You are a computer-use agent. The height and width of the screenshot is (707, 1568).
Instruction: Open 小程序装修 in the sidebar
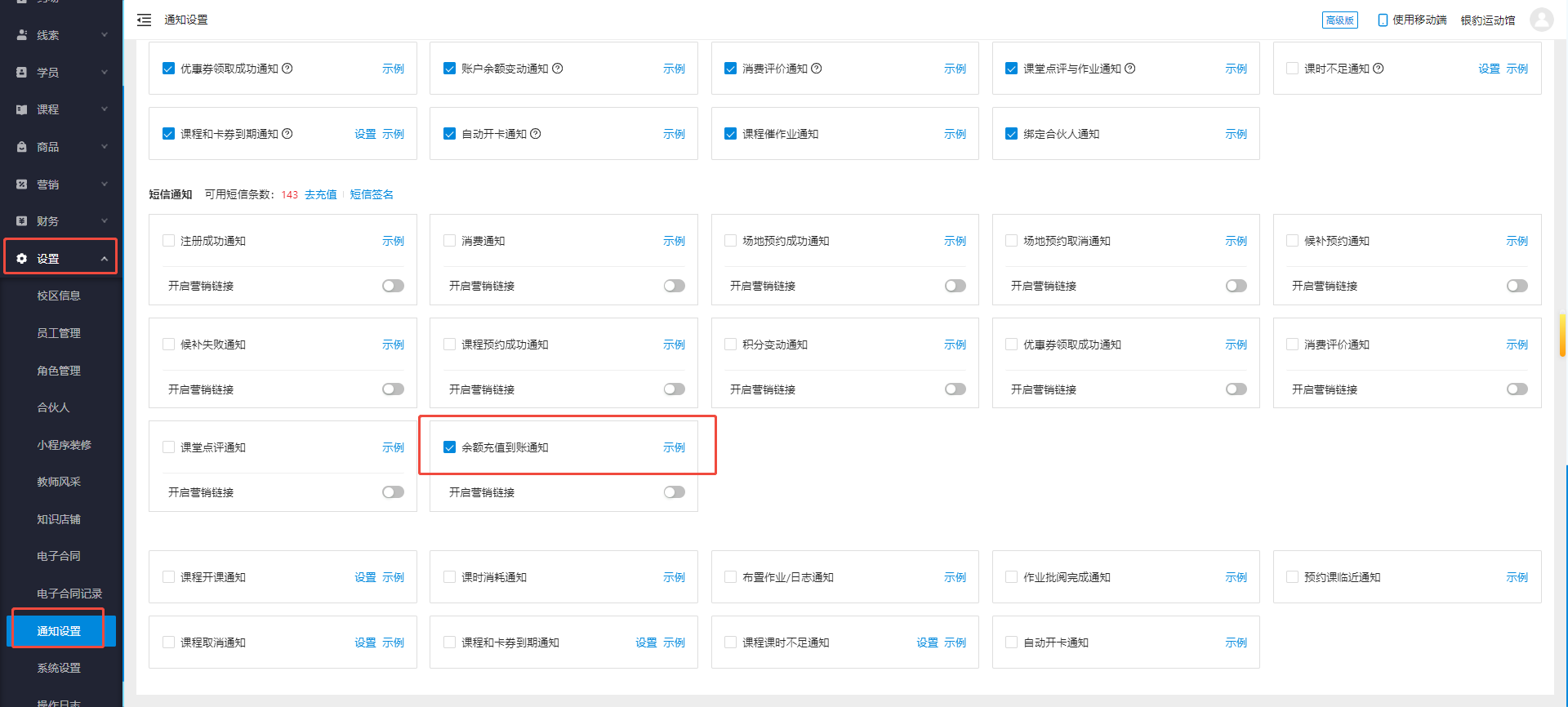coord(64,445)
